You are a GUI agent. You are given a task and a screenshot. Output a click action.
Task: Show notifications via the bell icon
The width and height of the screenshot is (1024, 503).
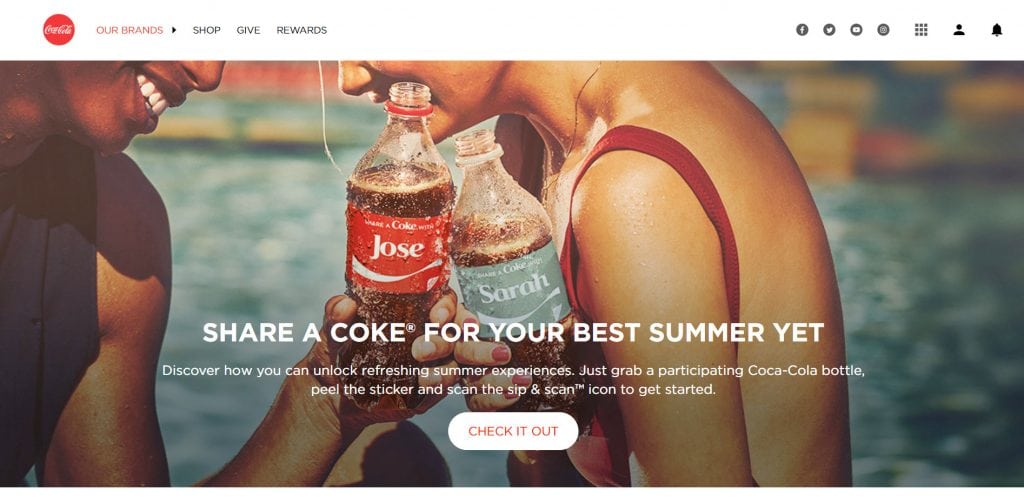point(997,29)
